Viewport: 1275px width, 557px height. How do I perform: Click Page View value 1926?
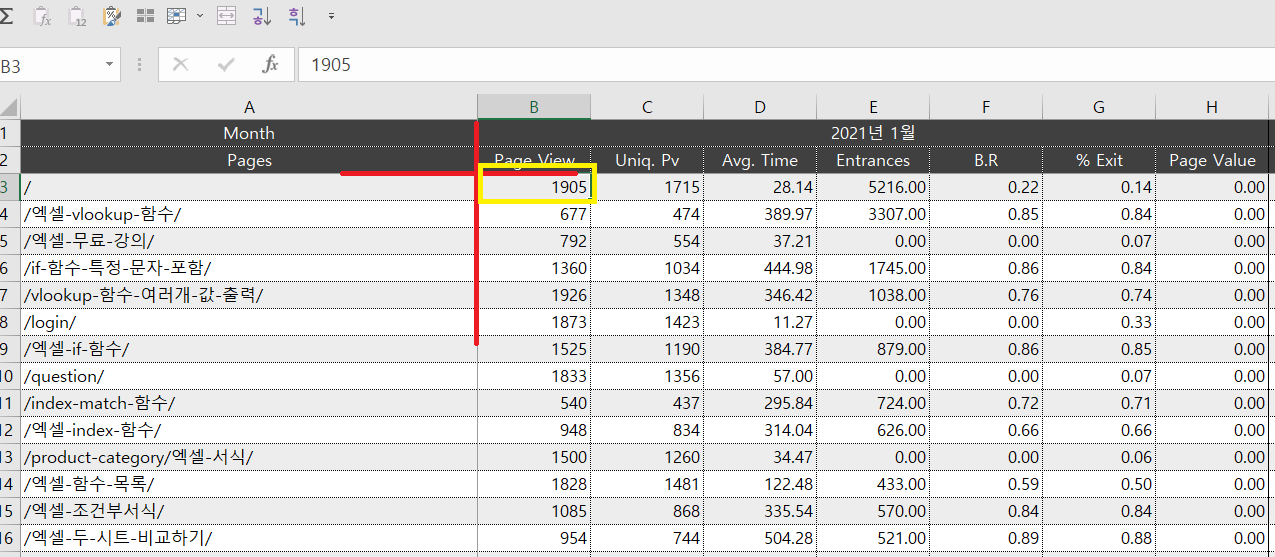click(534, 295)
